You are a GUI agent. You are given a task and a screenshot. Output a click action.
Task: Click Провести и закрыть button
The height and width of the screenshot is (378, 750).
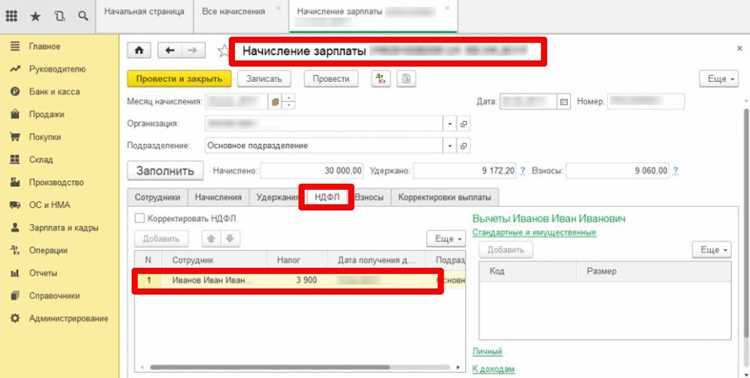coord(179,79)
